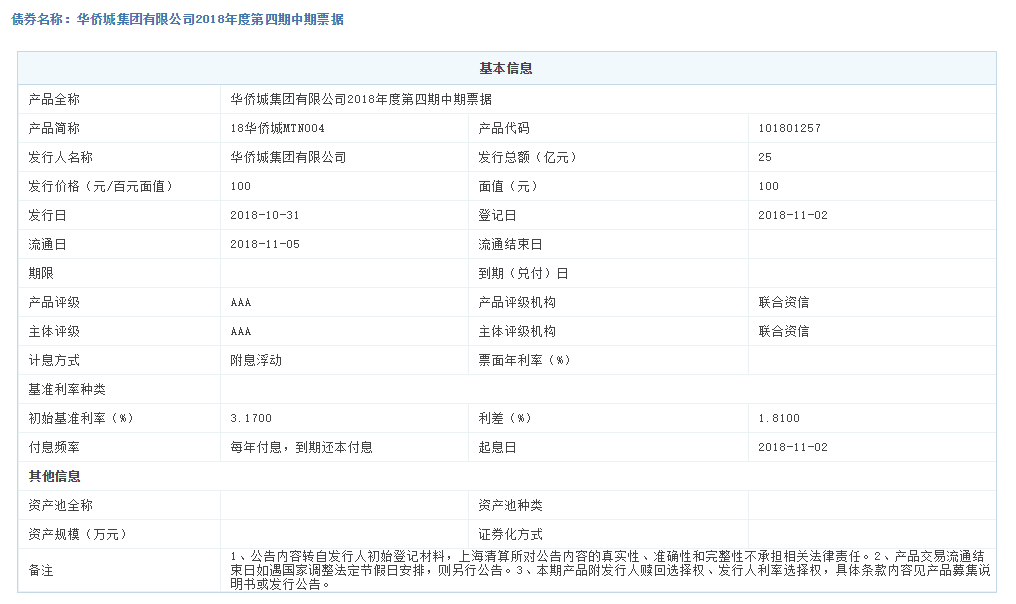
Task: Click the 期限 label
Action: tap(41, 273)
